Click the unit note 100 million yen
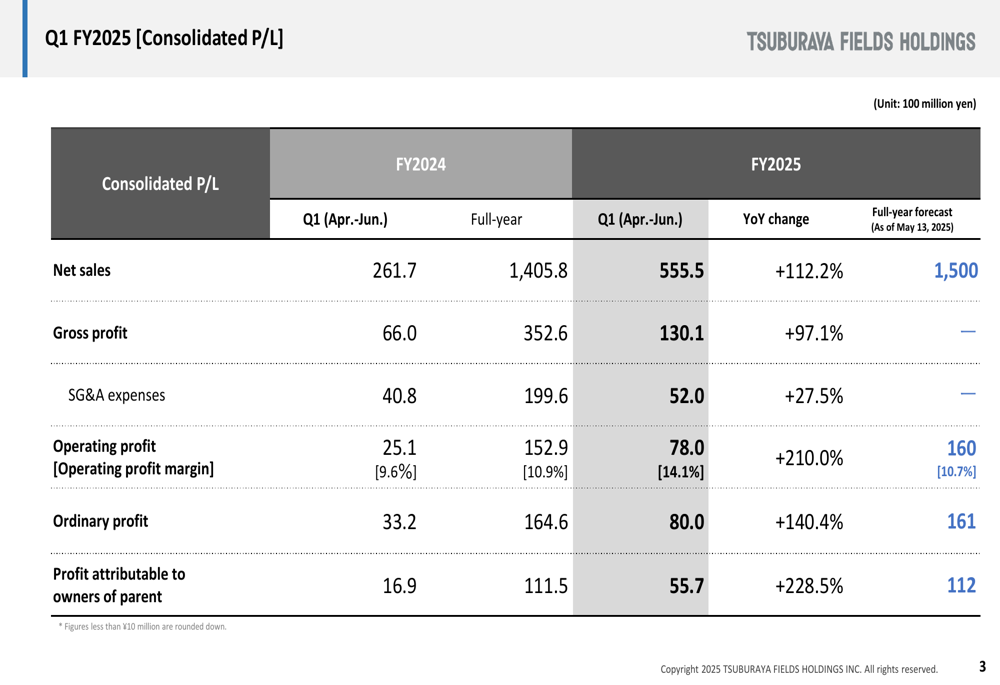Image resolution: width=1000 pixels, height=685 pixels. (x=924, y=103)
